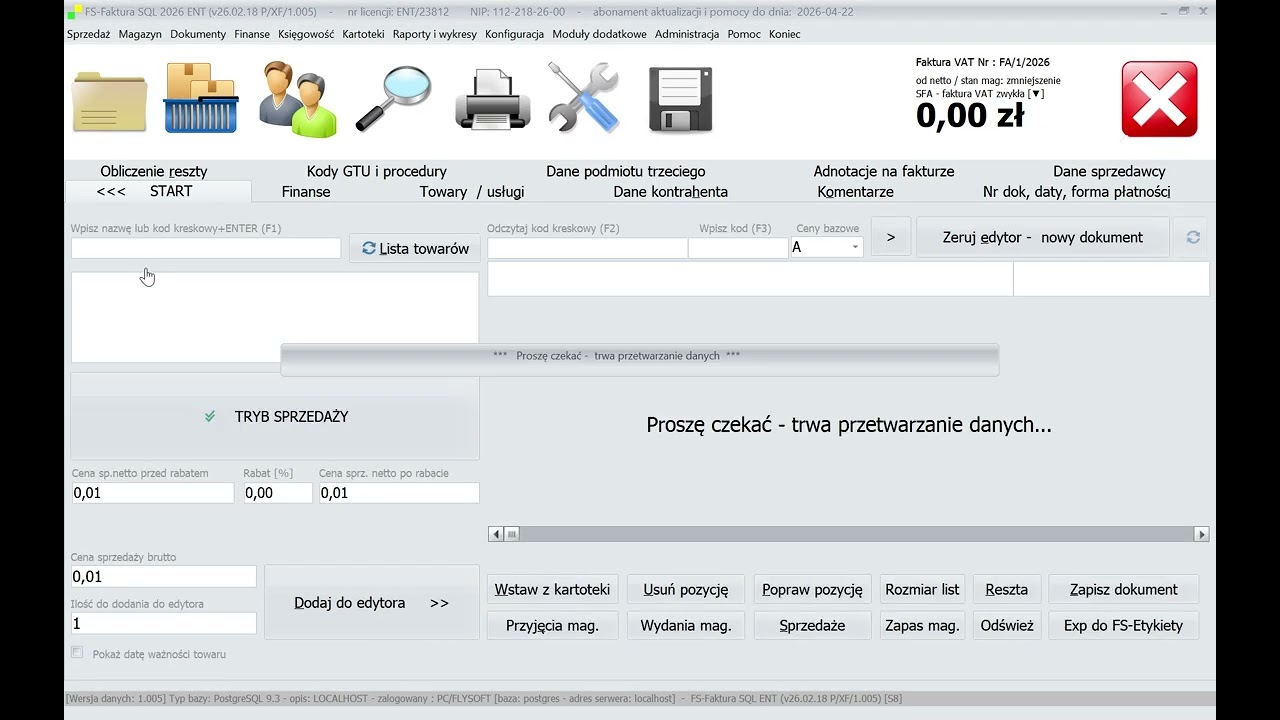Viewport: 1280px width, 720px height.
Task: Click the Reszta button
Action: tap(1007, 589)
